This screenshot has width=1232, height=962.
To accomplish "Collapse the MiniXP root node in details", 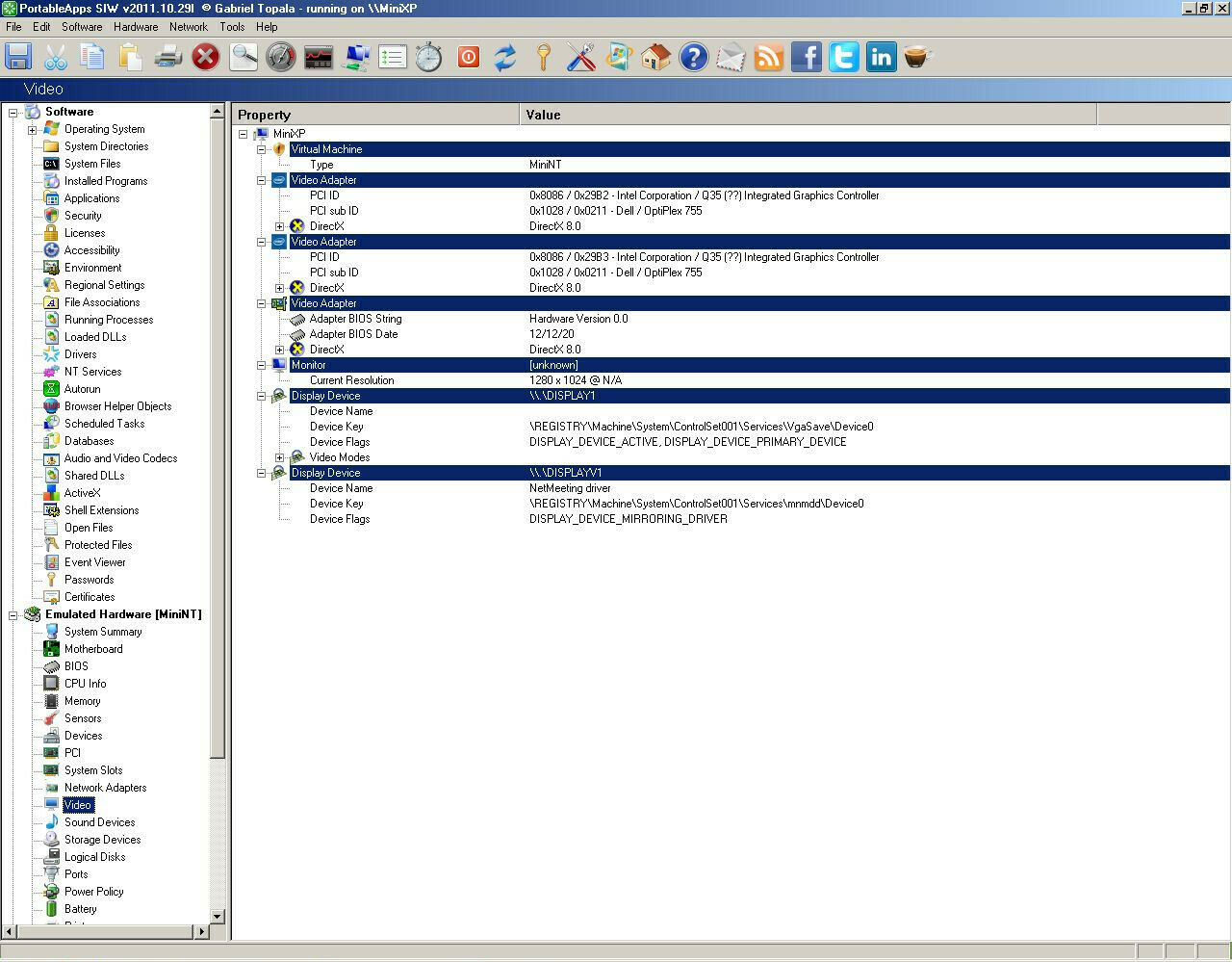I will click(x=243, y=134).
